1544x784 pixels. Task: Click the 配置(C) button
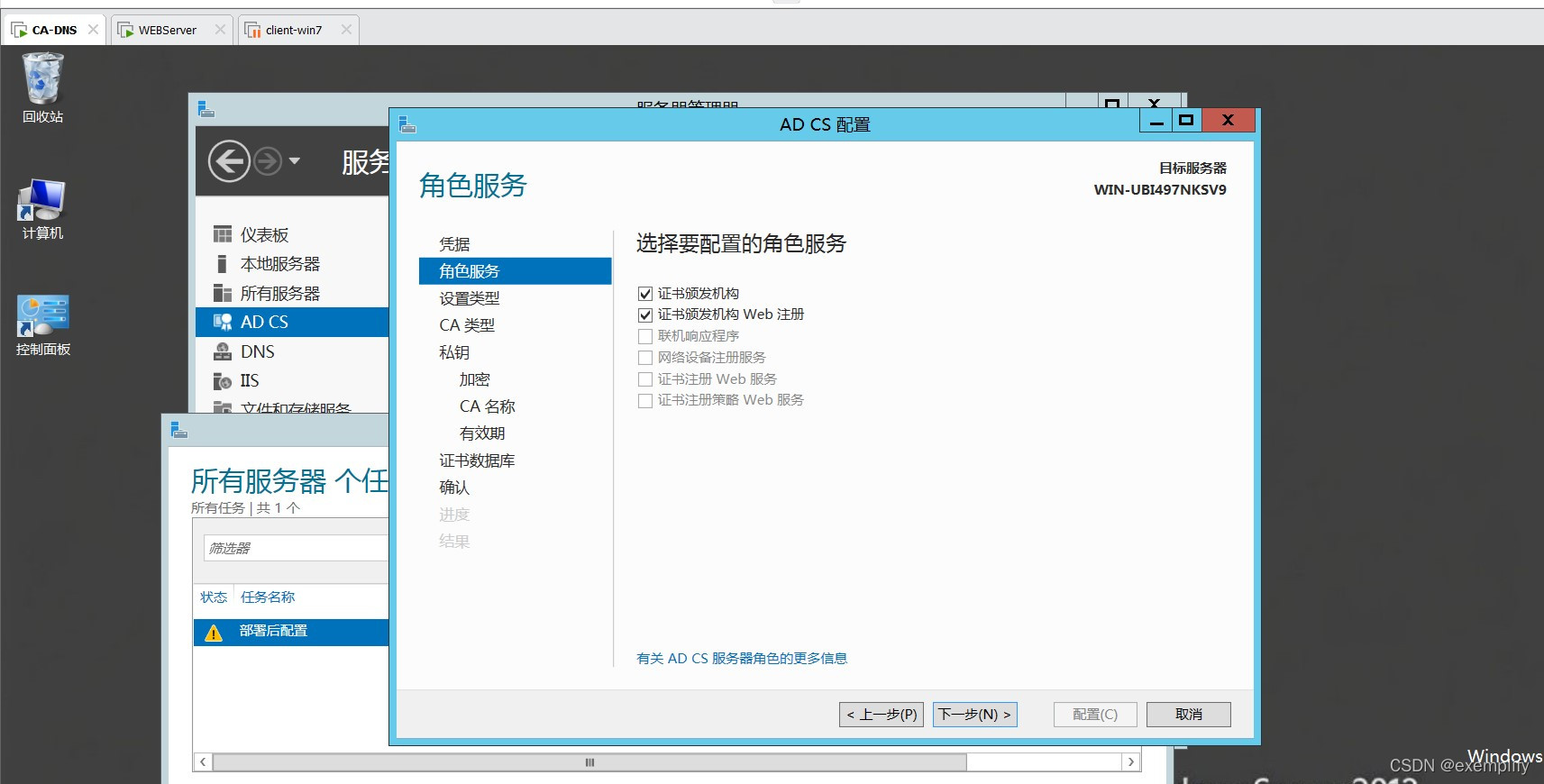click(x=1095, y=715)
